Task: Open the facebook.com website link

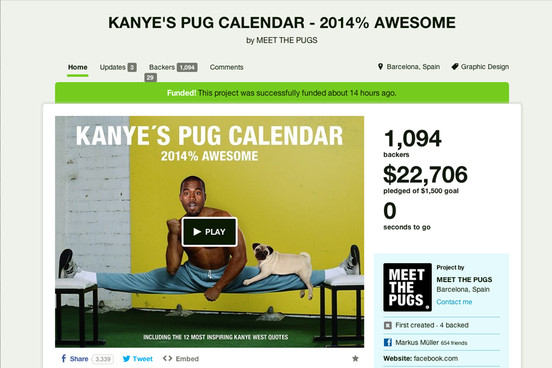Action: coord(436,358)
